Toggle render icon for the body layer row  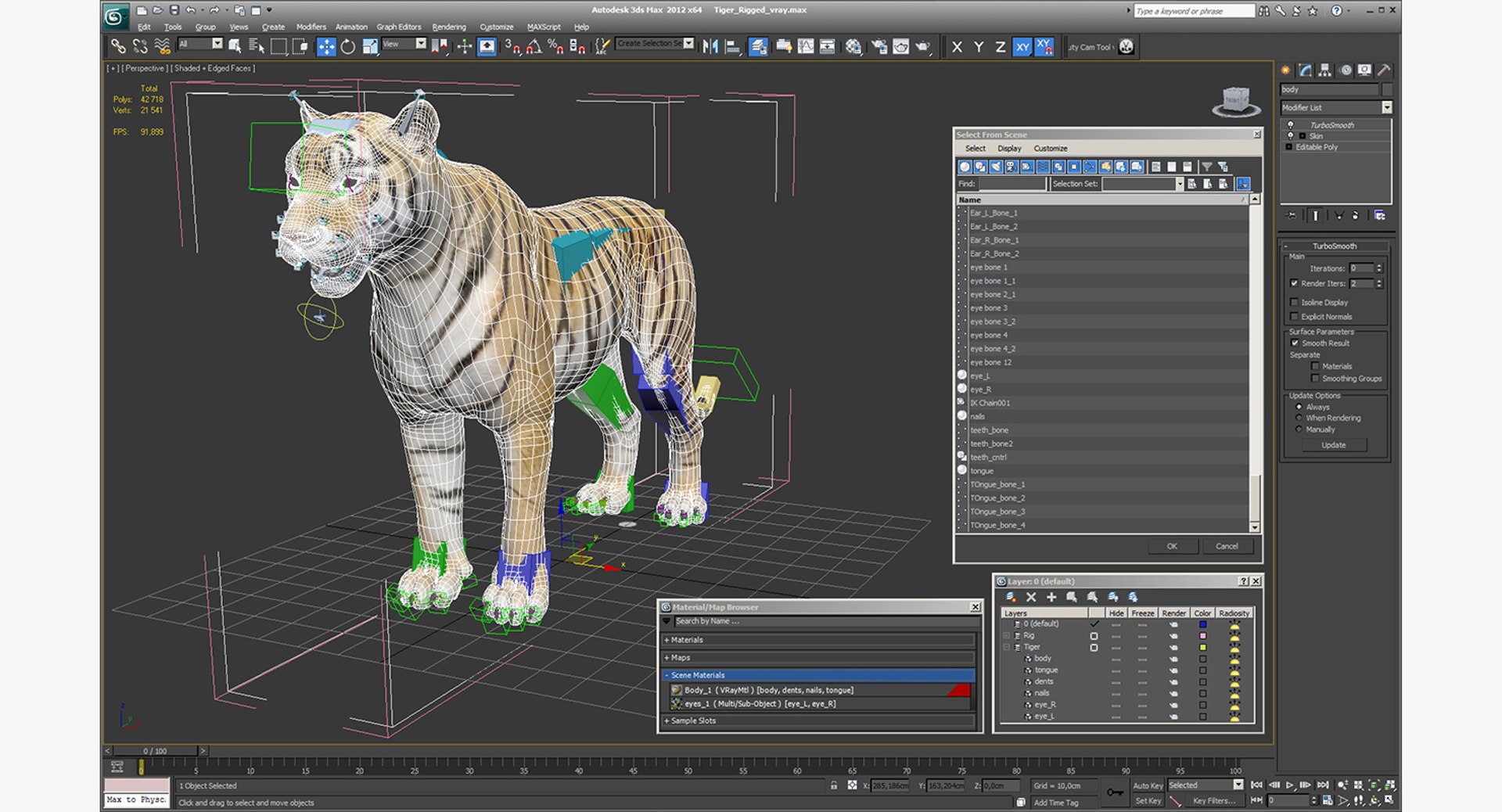(1173, 659)
